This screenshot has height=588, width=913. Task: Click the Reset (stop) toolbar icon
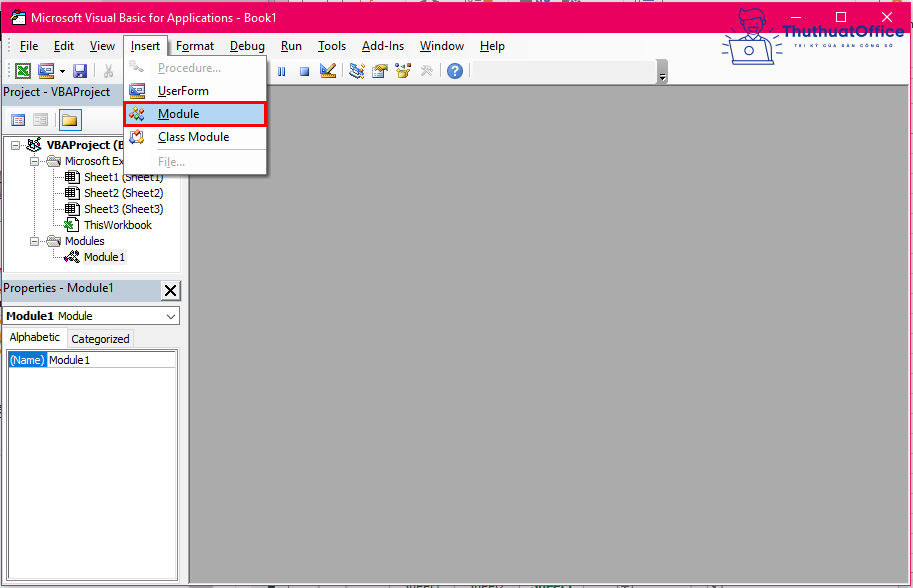[303, 70]
